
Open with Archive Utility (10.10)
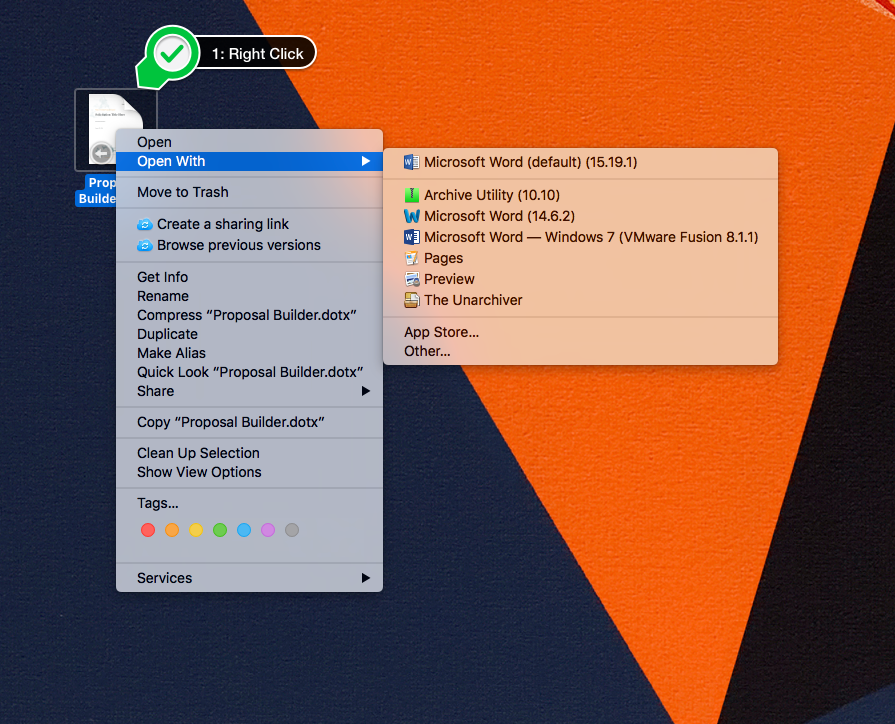pos(580,195)
